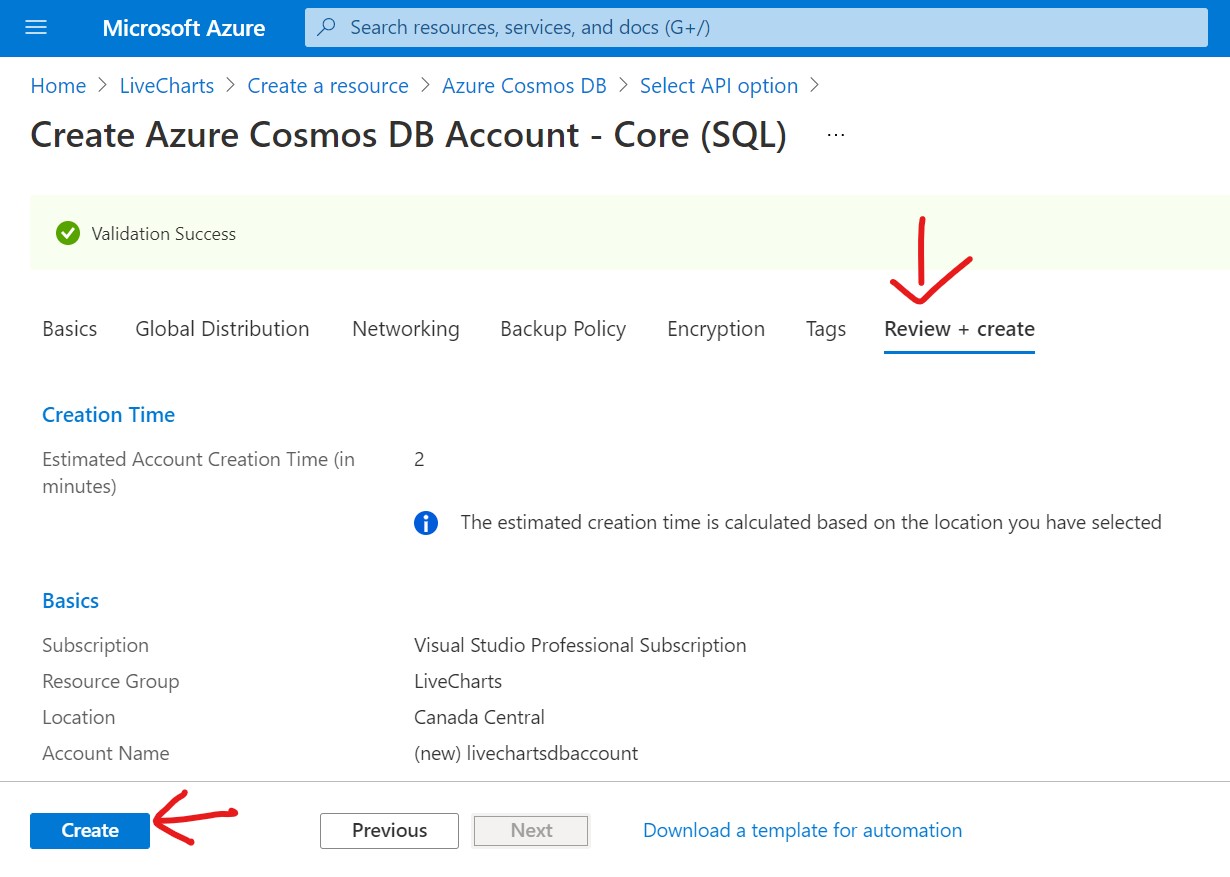Viewport: 1230px width, 877px height.
Task: Click the blue info icon
Action: 426,523
